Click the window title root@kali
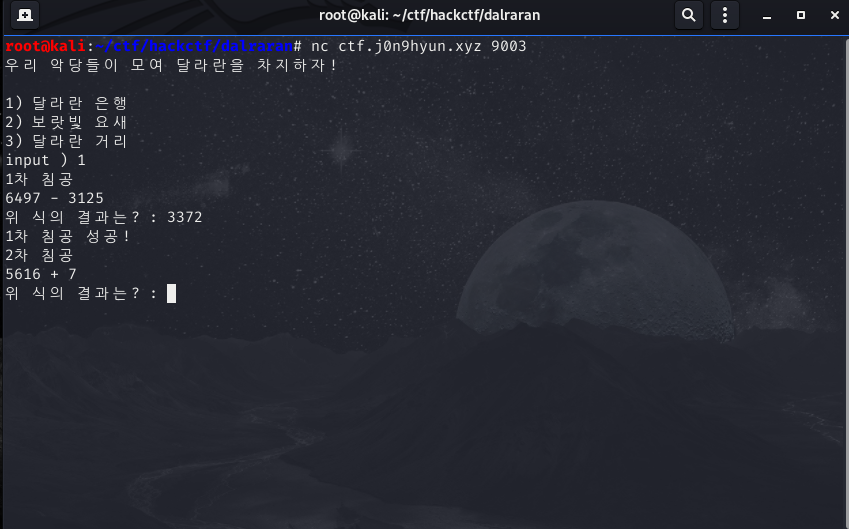This screenshot has width=849, height=529. pos(429,15)
